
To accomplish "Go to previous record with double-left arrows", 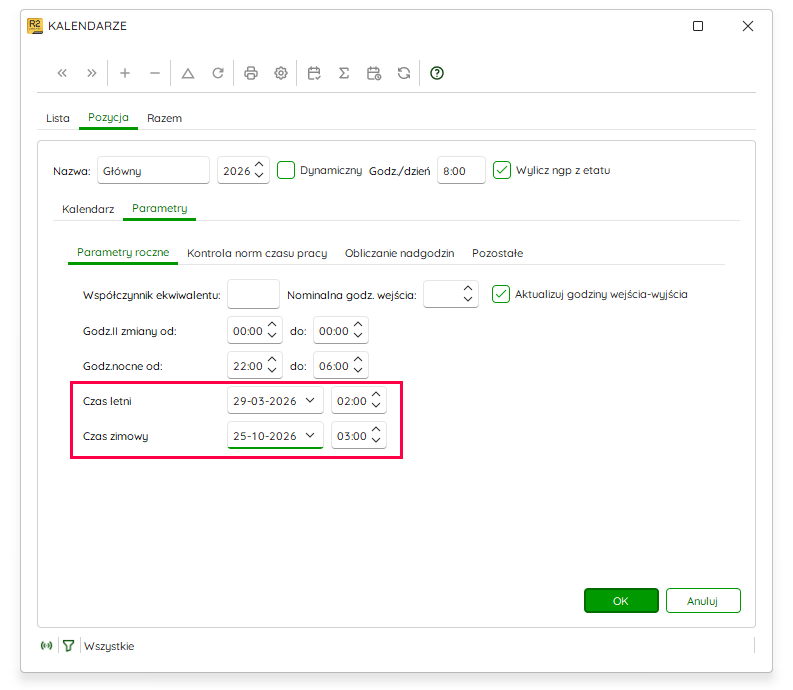I will pos(62,73).
